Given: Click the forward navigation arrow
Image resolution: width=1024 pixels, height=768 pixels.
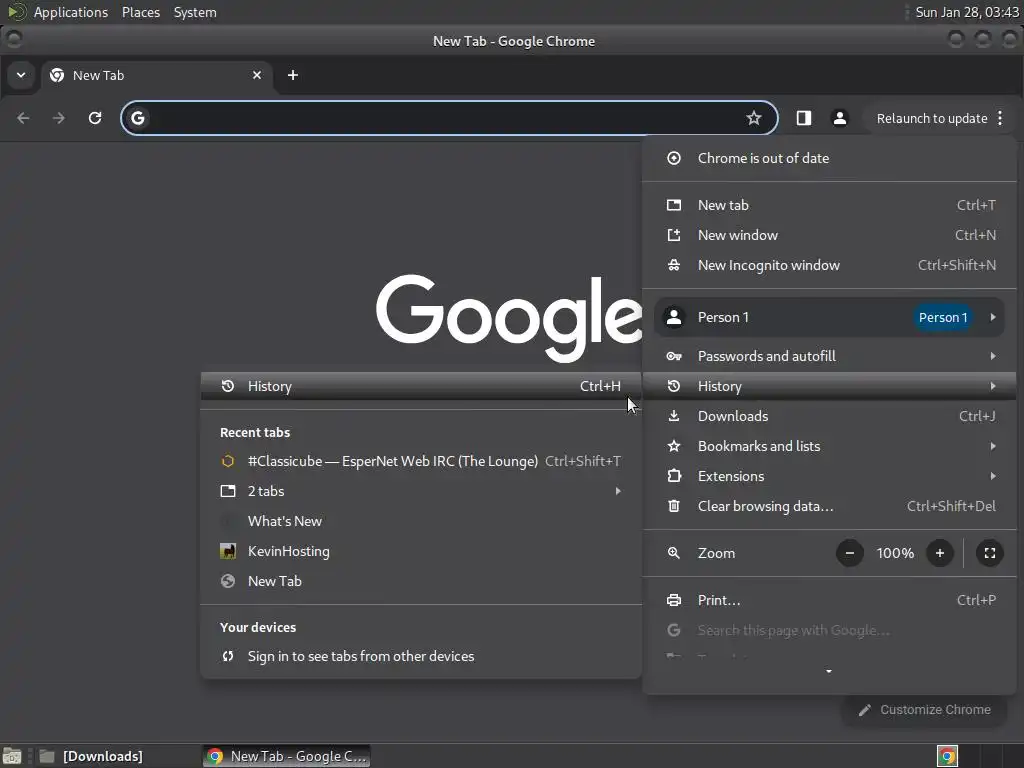Looking at the screenshot, I should coord(59,118).
